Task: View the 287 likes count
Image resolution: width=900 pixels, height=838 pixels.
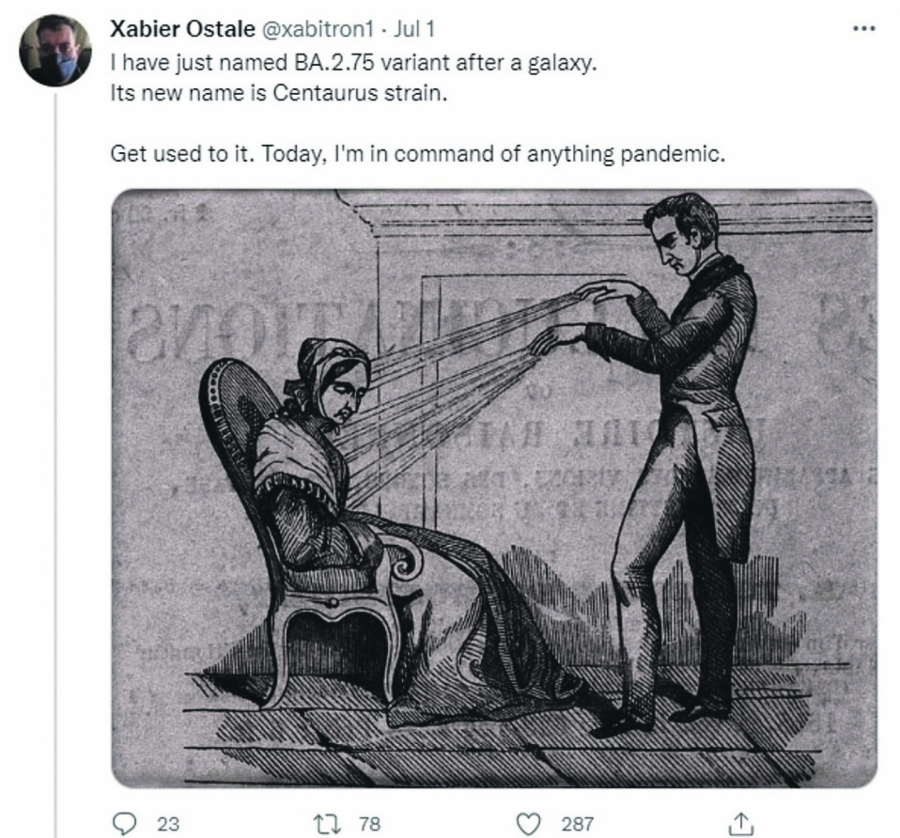Action: click(577, 824)
